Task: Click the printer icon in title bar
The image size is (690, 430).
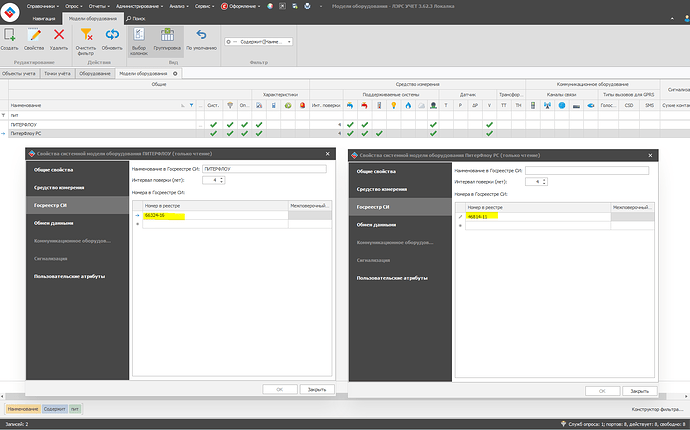Action: coord(307,6)
